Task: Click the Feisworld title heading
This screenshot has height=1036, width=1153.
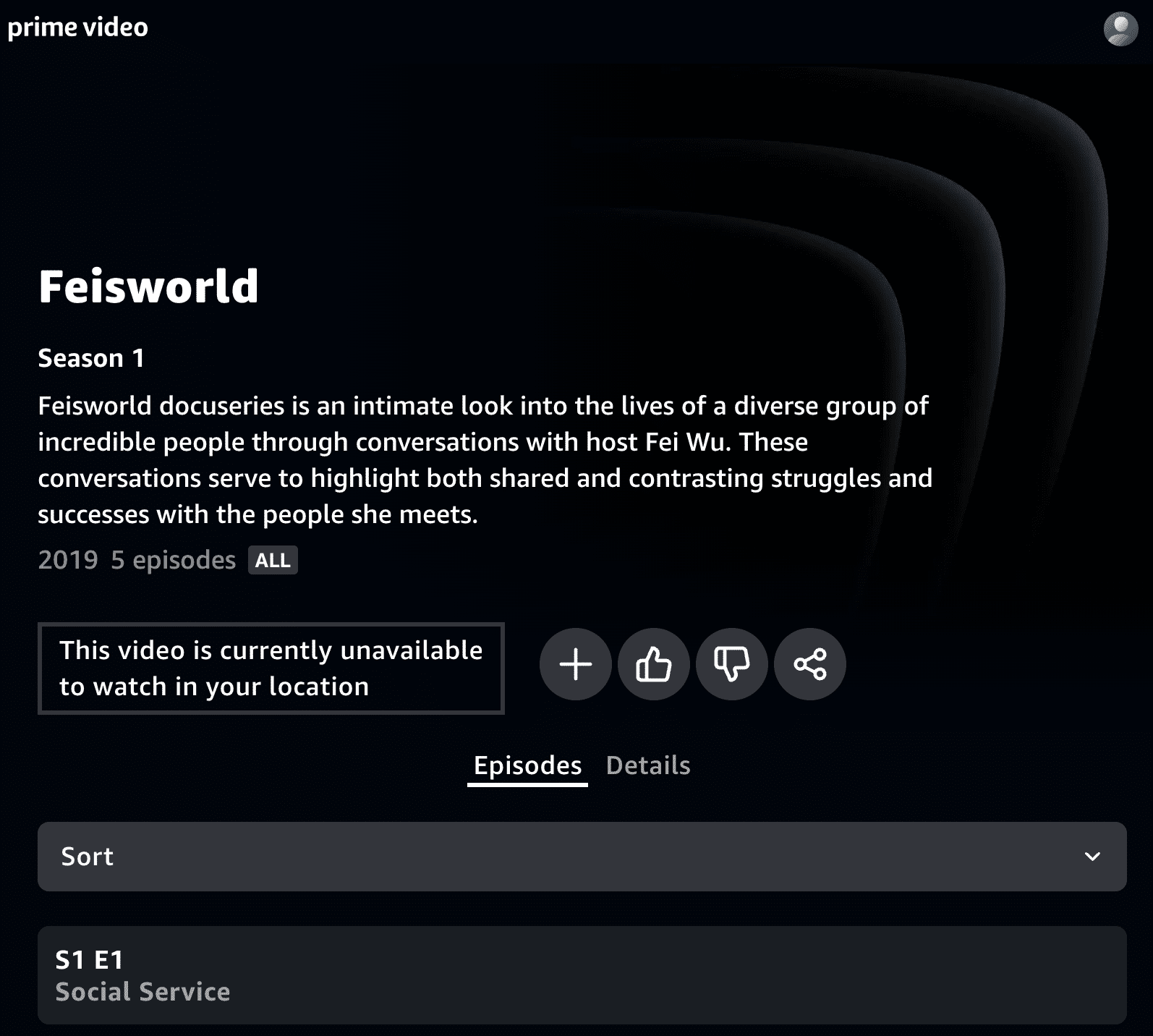Action: pyautogui.click(x=148, y=286)
